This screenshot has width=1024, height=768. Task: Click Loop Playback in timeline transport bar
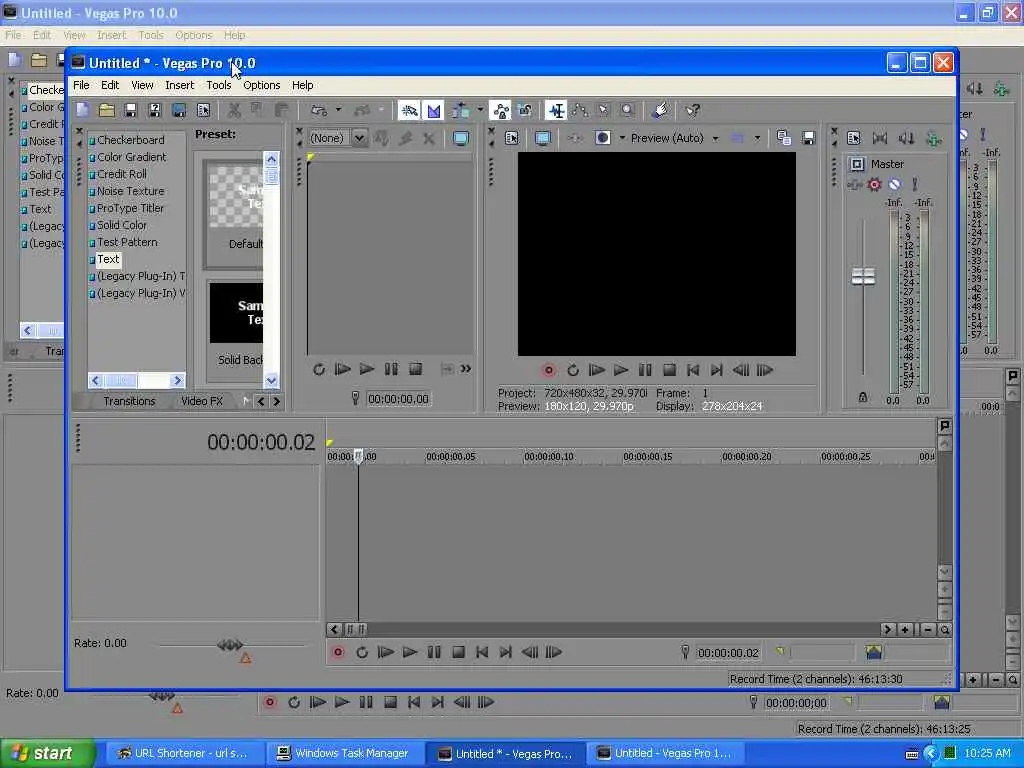[x=362, y=652]
